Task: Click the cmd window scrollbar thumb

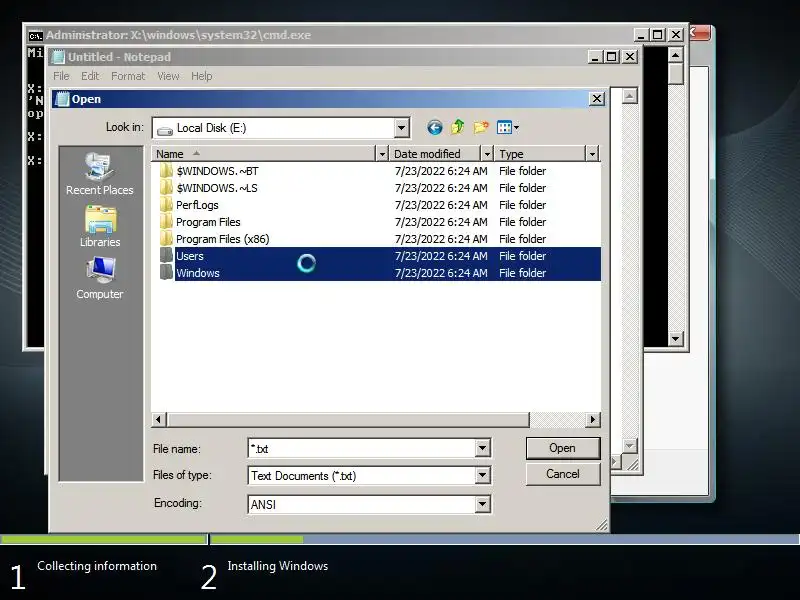Action: [x=676, y=73]
